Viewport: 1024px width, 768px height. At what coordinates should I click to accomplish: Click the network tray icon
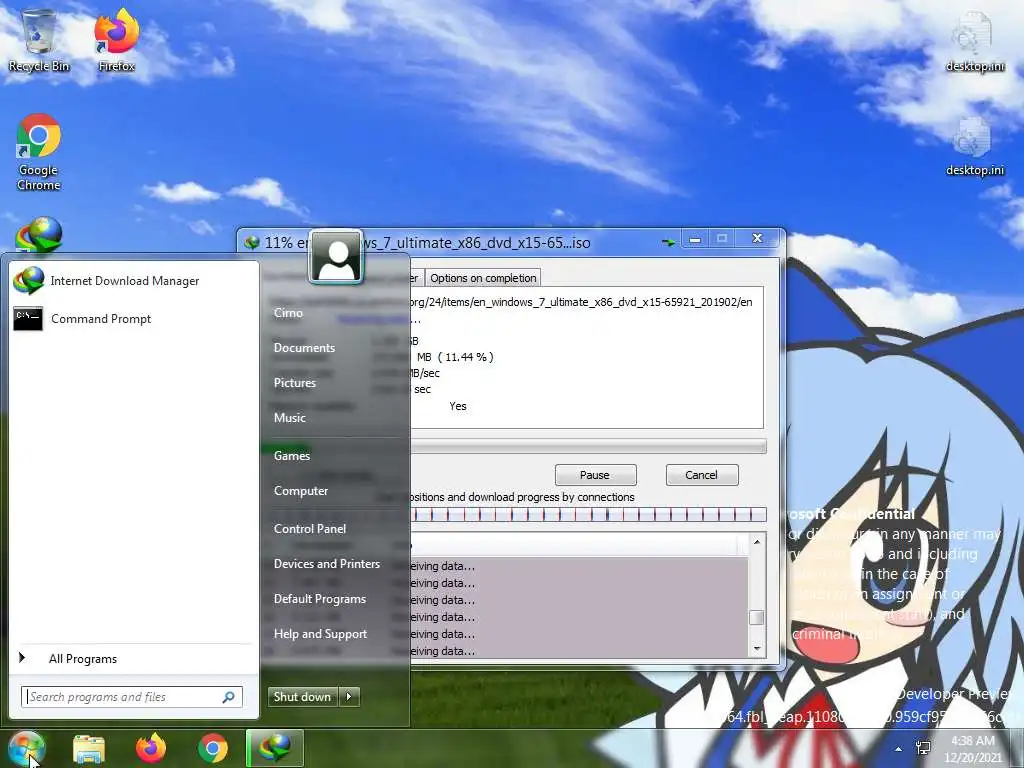pyautogui.click(x=923, y=748)
